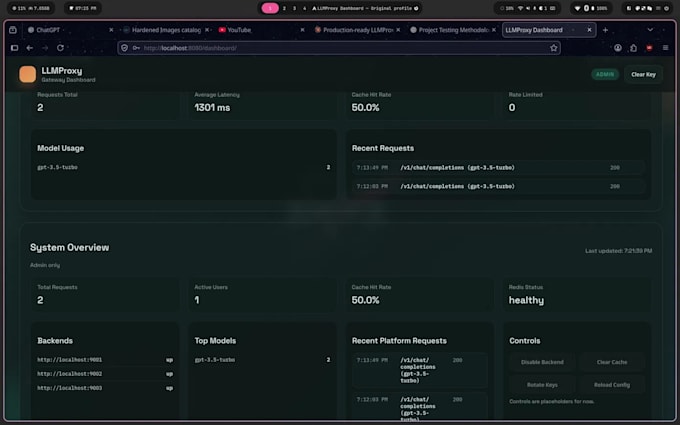
Task: Expand the list all tabs chevron
Action: pos(650,30)
